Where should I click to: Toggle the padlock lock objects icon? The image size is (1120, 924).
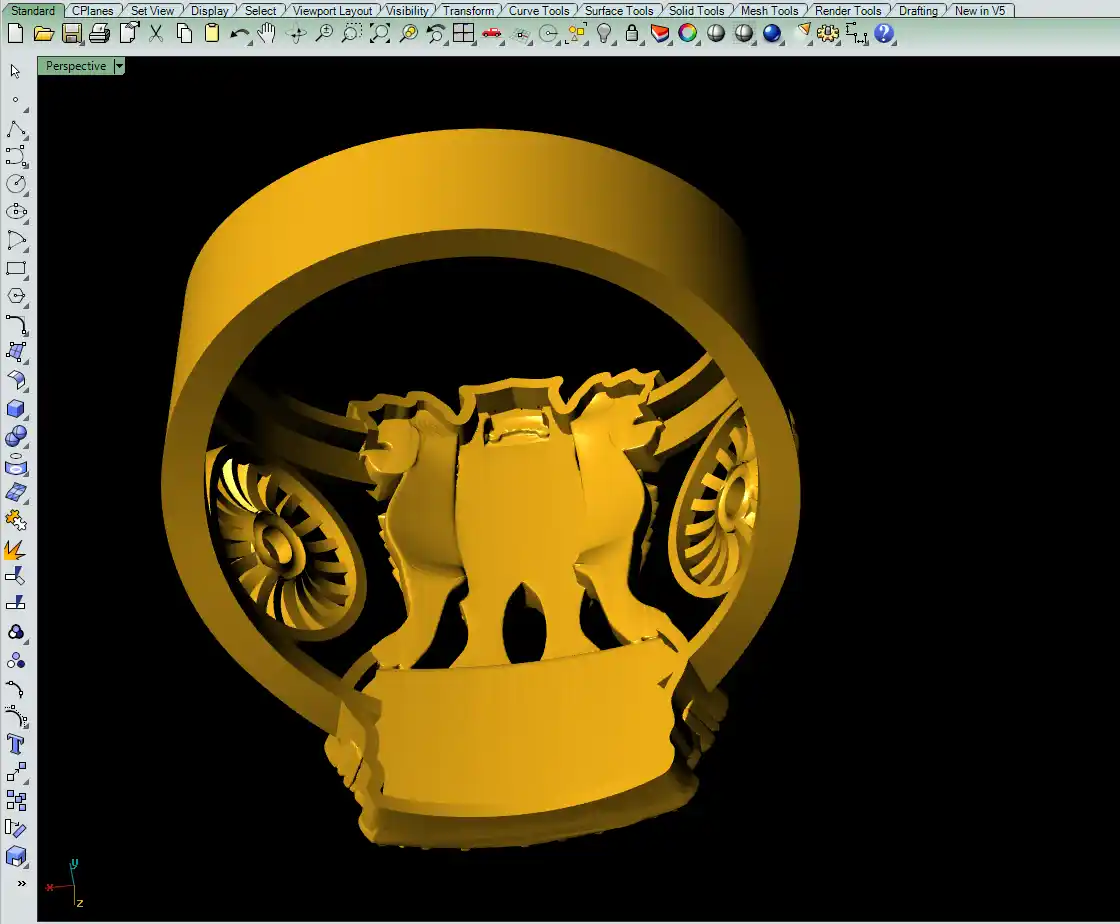pyautogui.click(x=632, y=34)
